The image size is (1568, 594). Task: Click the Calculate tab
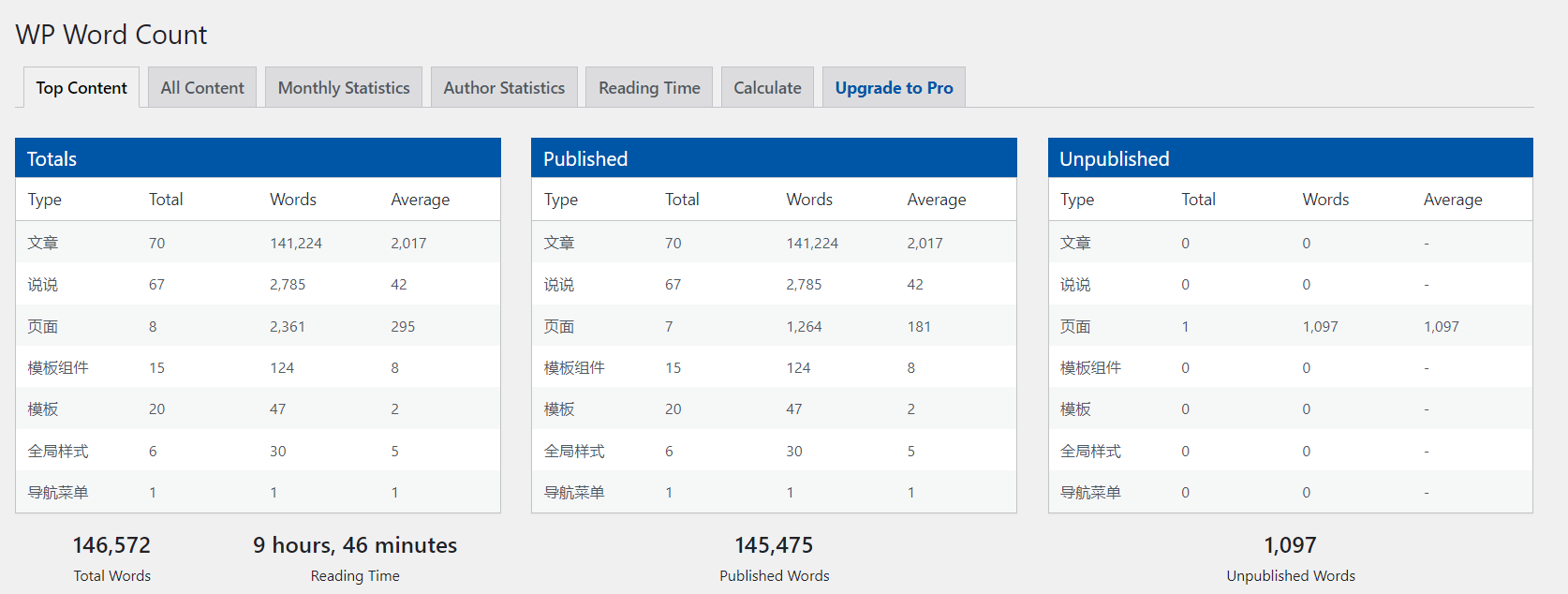coord(767,88)
